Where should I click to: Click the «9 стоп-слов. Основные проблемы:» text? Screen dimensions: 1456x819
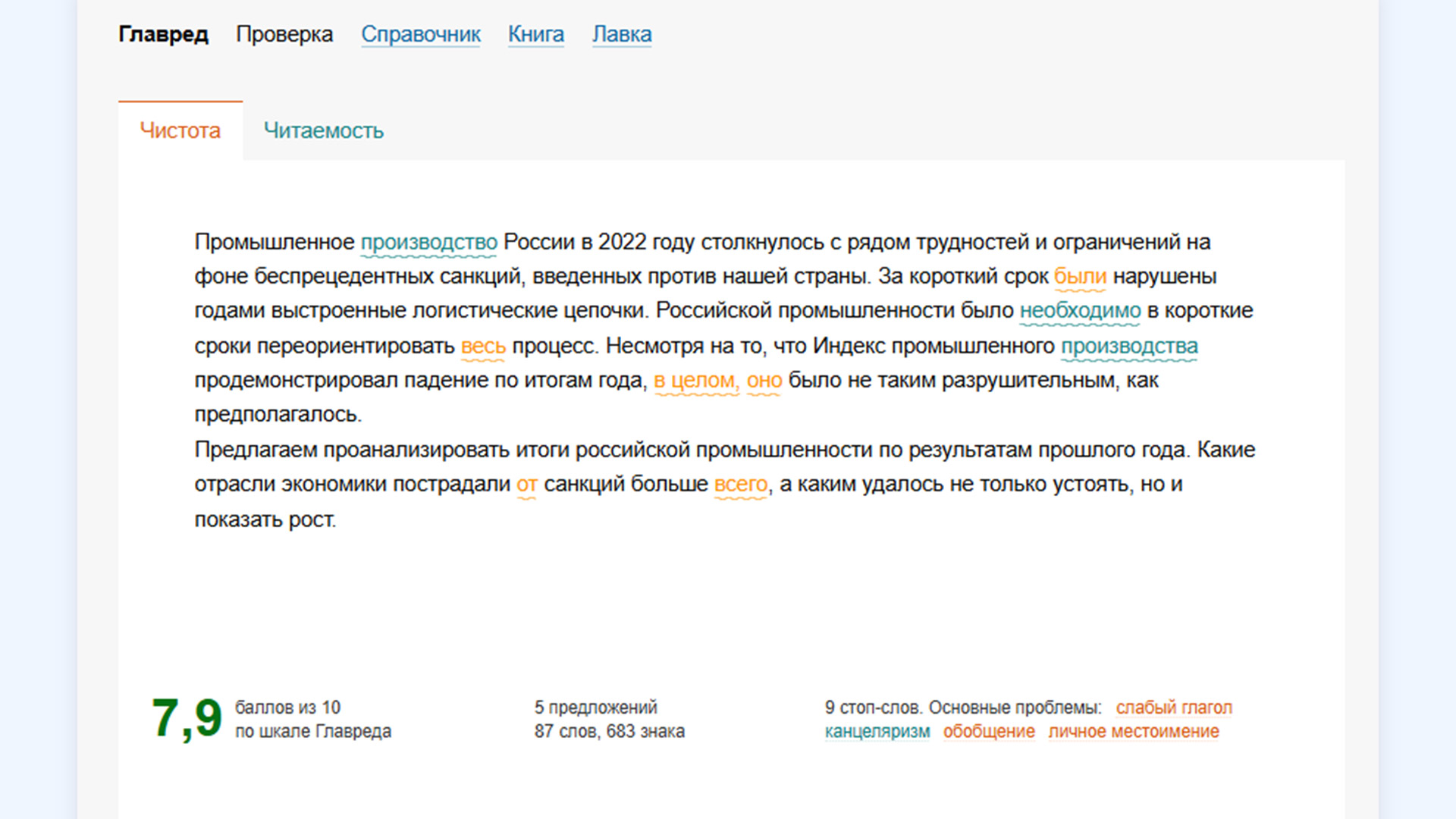point(963,708)
